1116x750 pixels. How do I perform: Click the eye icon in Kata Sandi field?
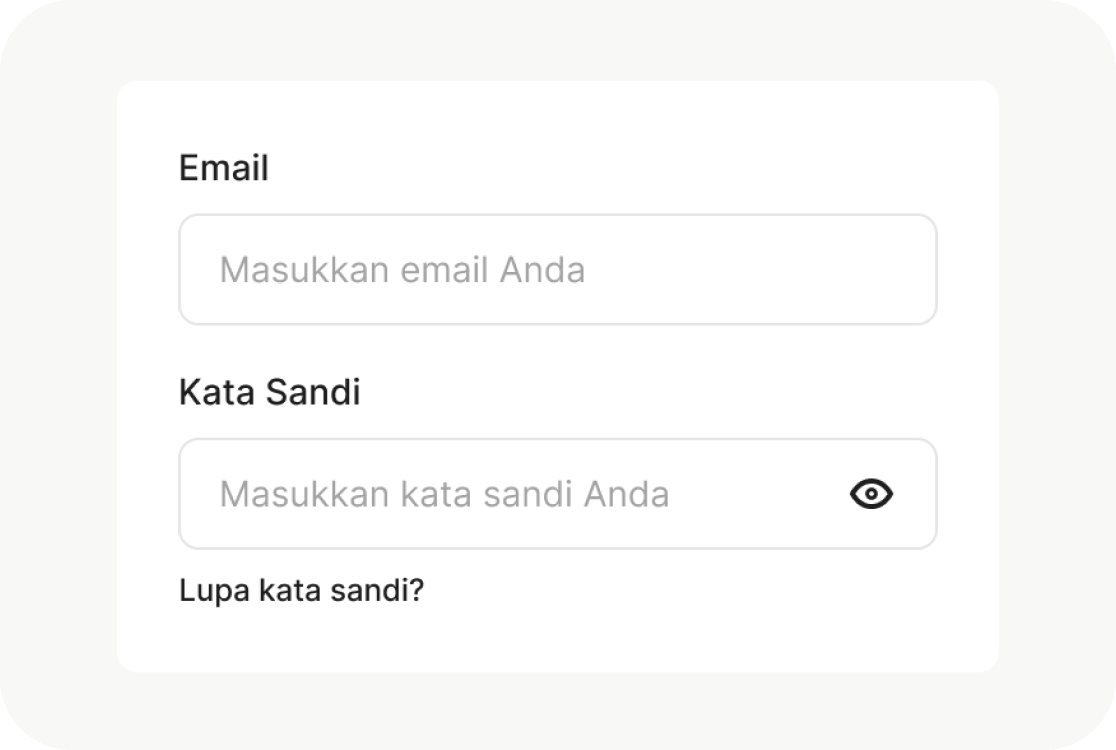[871, 494]
